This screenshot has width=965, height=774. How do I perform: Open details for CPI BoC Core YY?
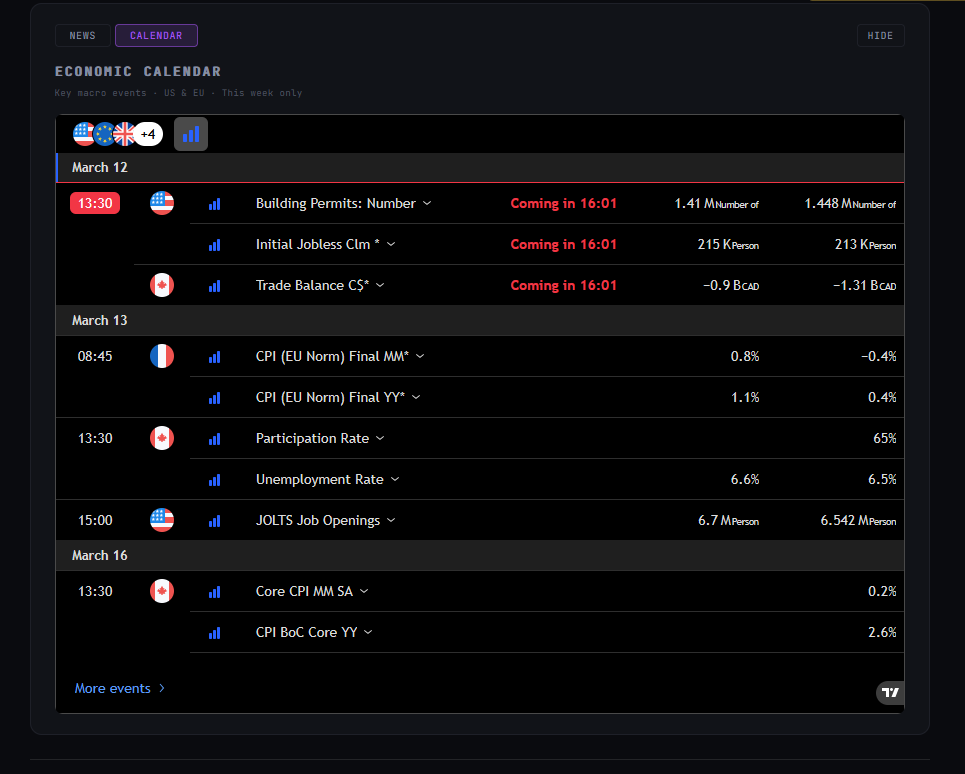coord(315,632)
